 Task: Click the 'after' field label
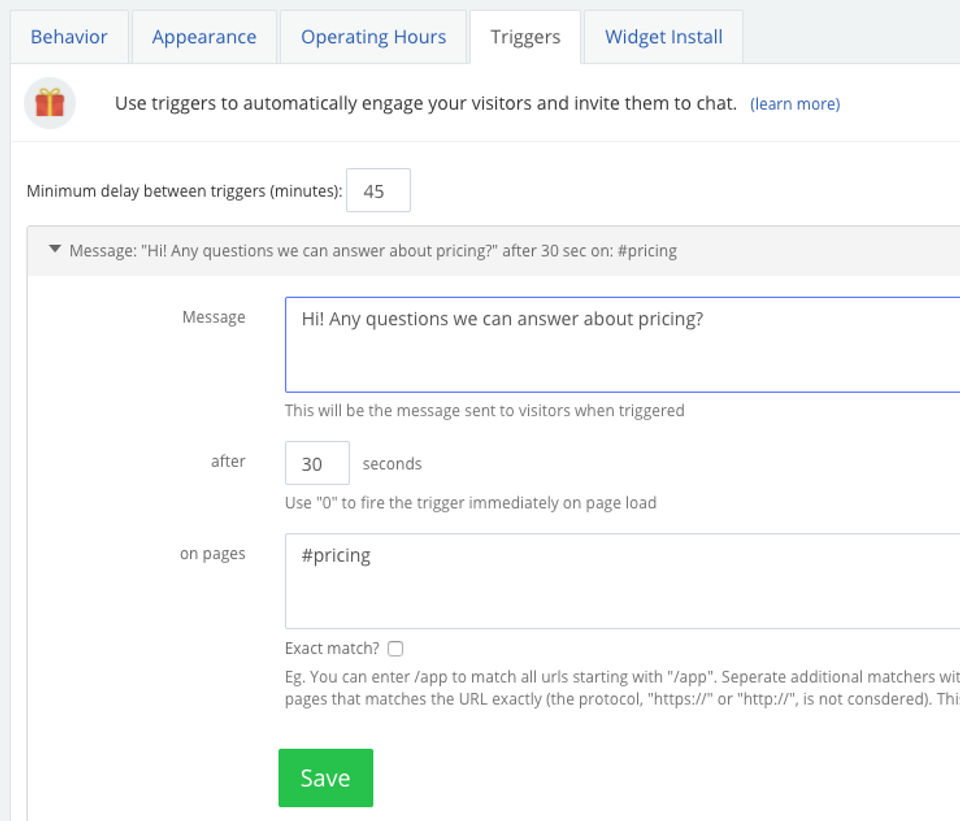(228, 461)
